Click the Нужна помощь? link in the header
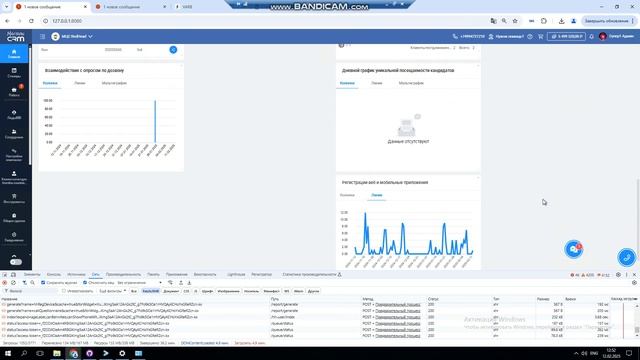640x360 pixels. (510, 36)
